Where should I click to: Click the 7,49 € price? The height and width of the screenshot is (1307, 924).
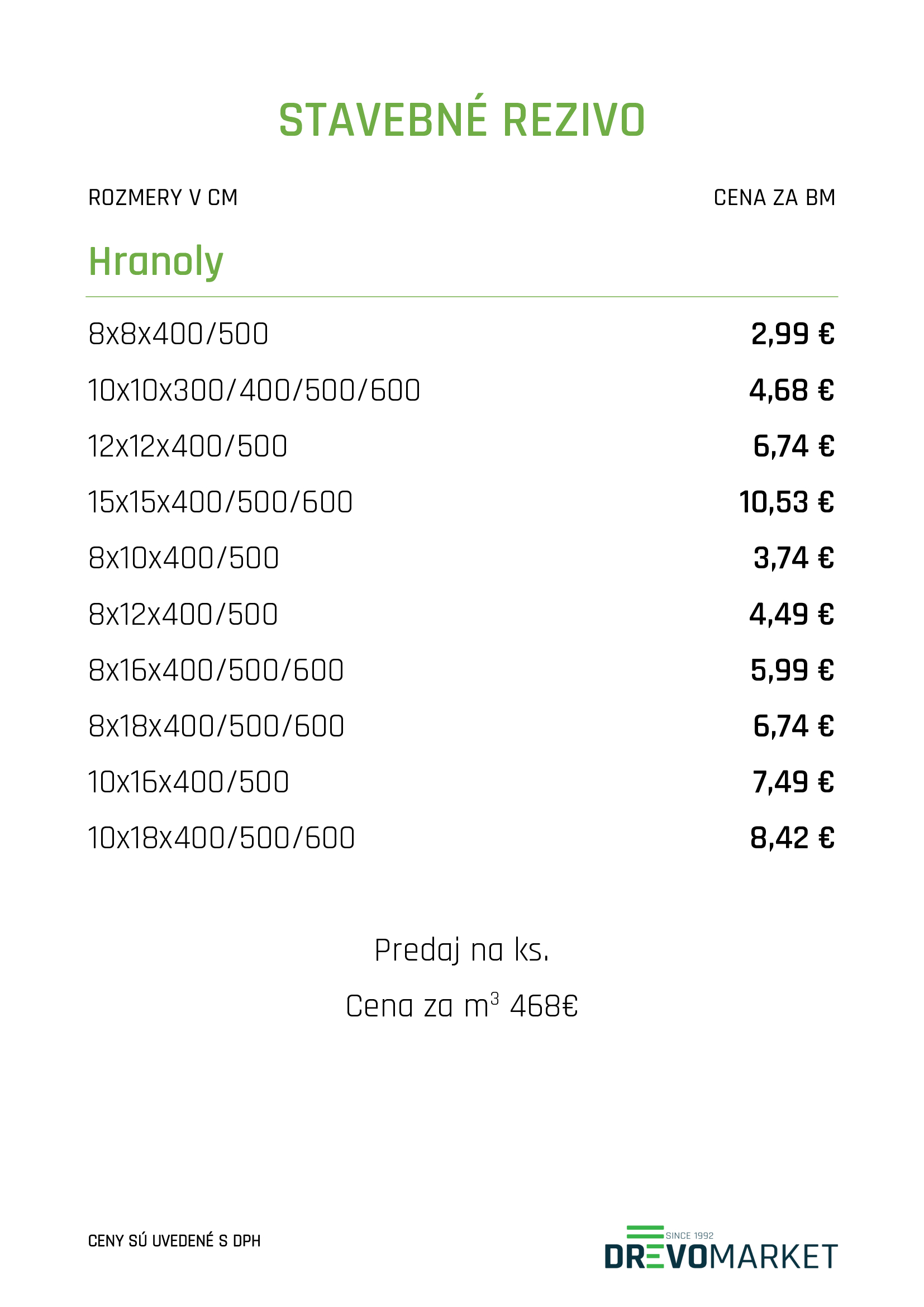coord(794,782)
